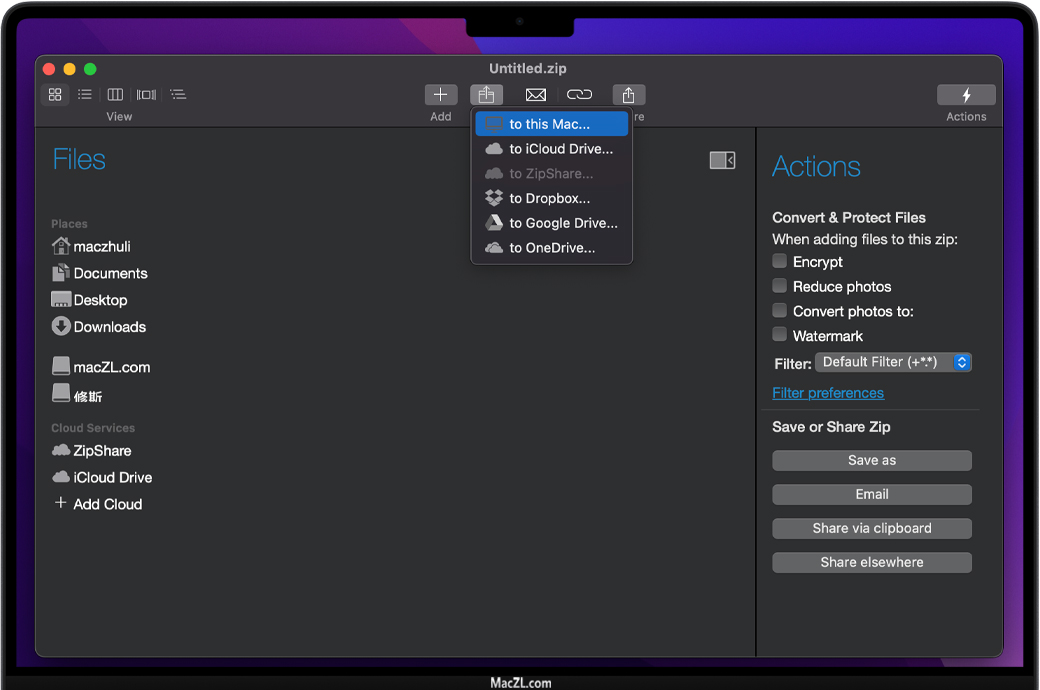Viewport: 1040px width, 690px height.
Task: Check the Reduce photos option
Action: 780,286
